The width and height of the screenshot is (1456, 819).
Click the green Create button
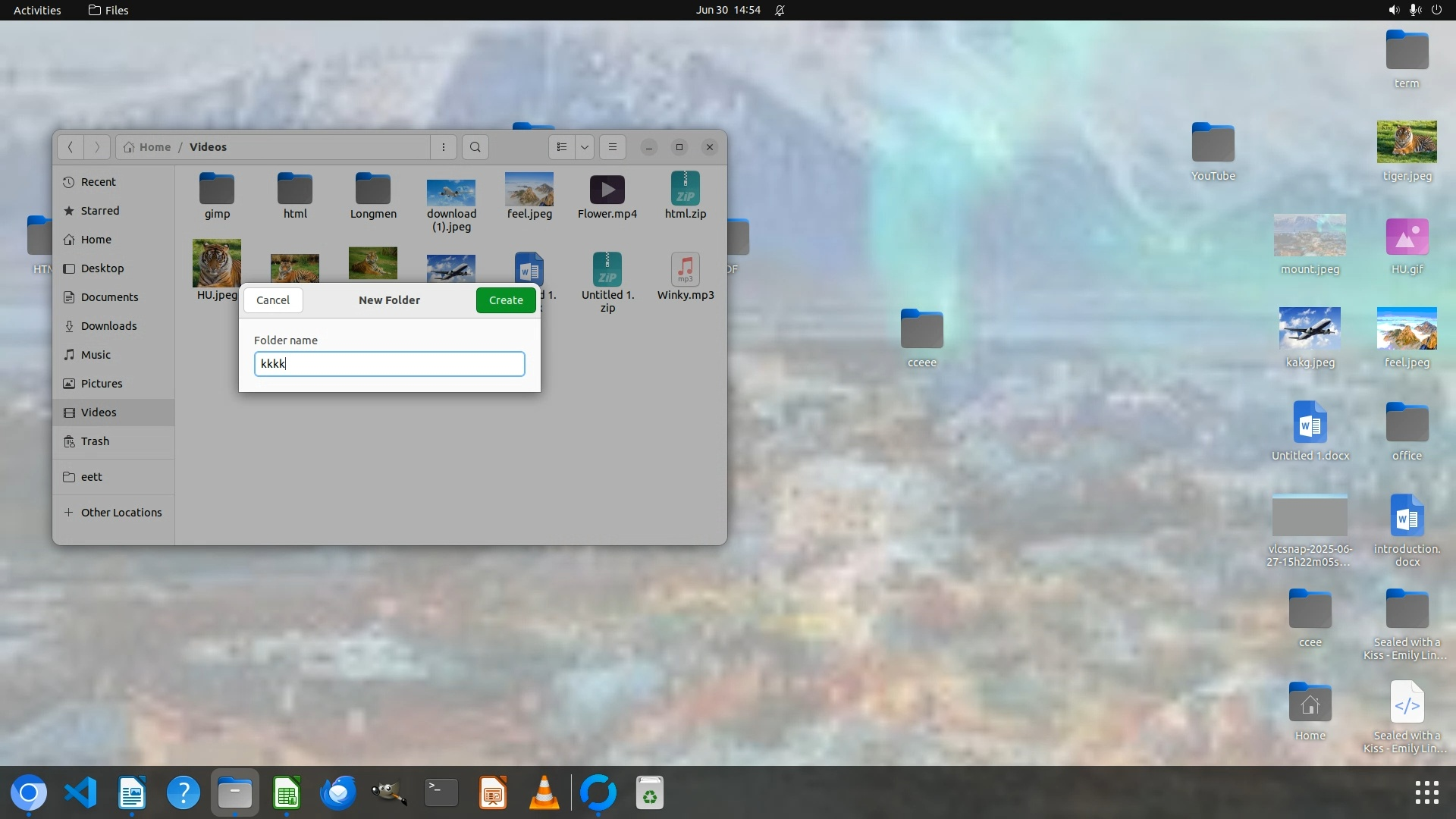tap(506, 300)
